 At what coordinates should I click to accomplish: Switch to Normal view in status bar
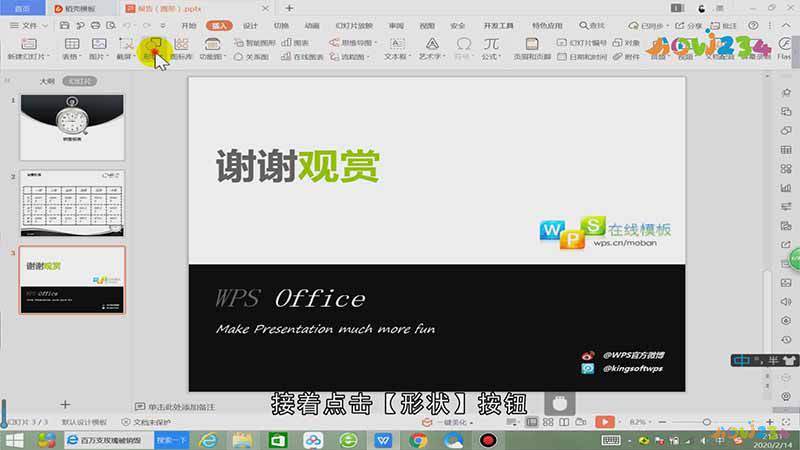(532, 422)
